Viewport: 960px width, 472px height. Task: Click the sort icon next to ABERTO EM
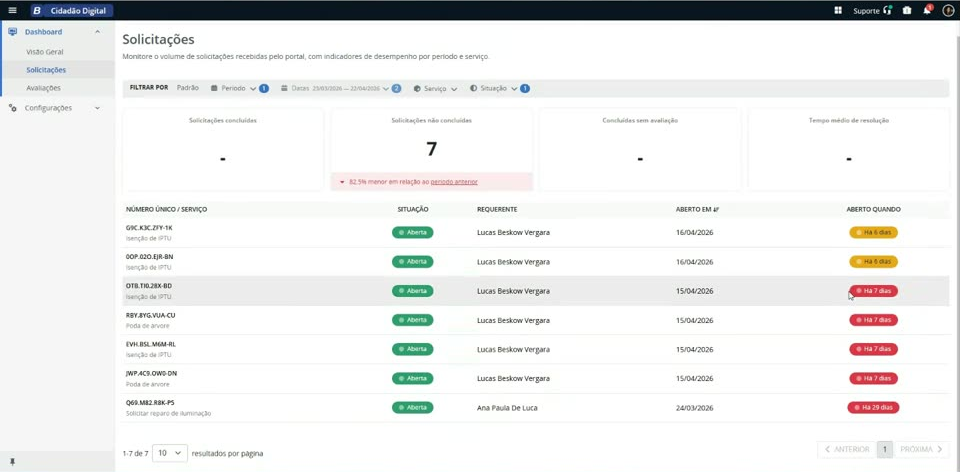tap(716, 209)
